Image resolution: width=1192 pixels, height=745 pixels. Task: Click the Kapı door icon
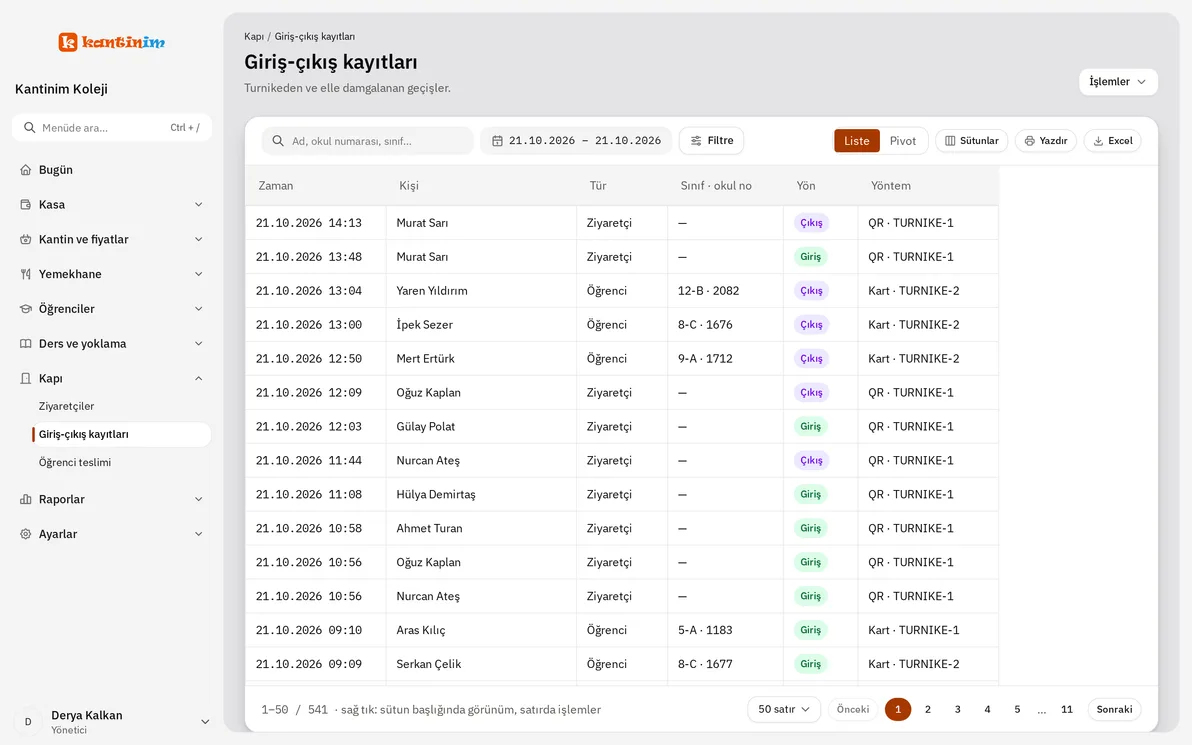pyautogui.click(x=26, y=379)
